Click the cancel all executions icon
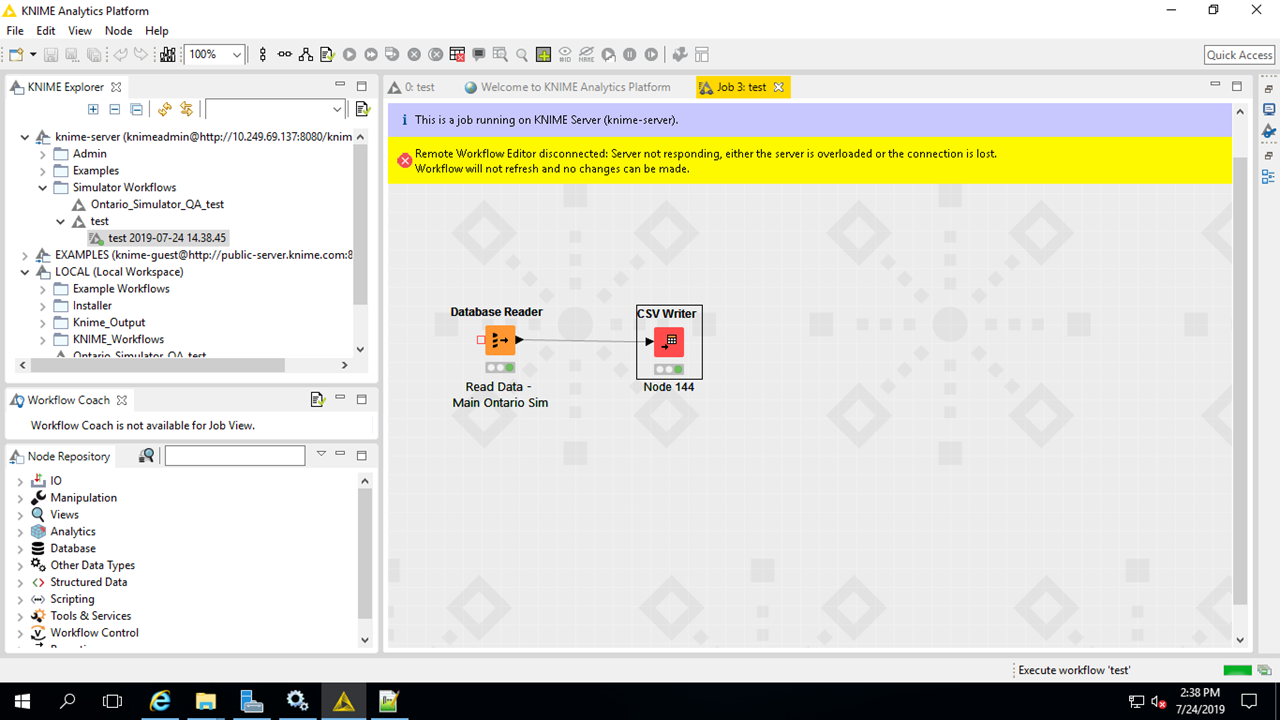The width and height of the screenshot is (1280, 720). pyautogui.click(x=436, y=55)
